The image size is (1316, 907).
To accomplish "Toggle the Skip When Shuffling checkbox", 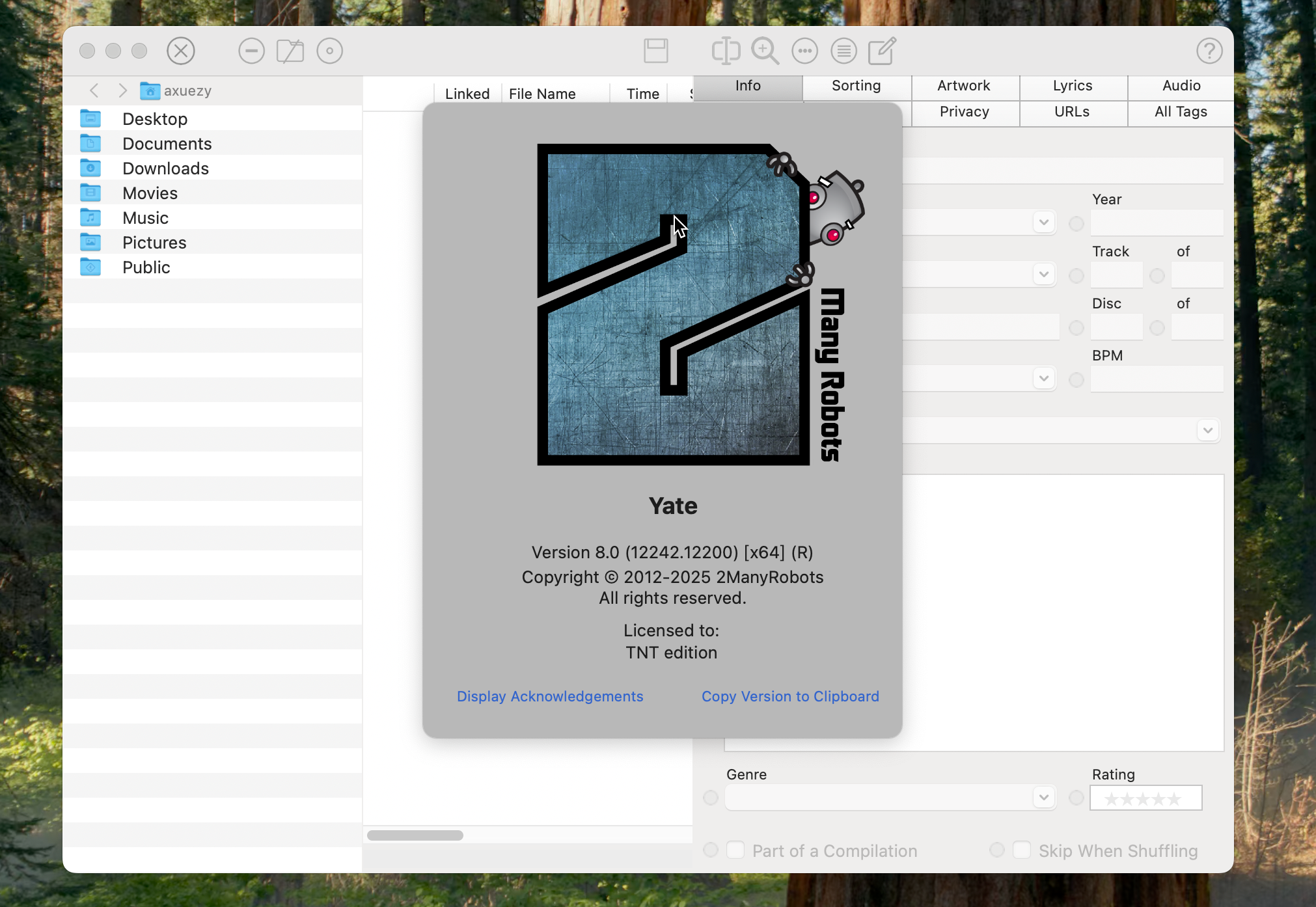I will [x=1022, y=850].
